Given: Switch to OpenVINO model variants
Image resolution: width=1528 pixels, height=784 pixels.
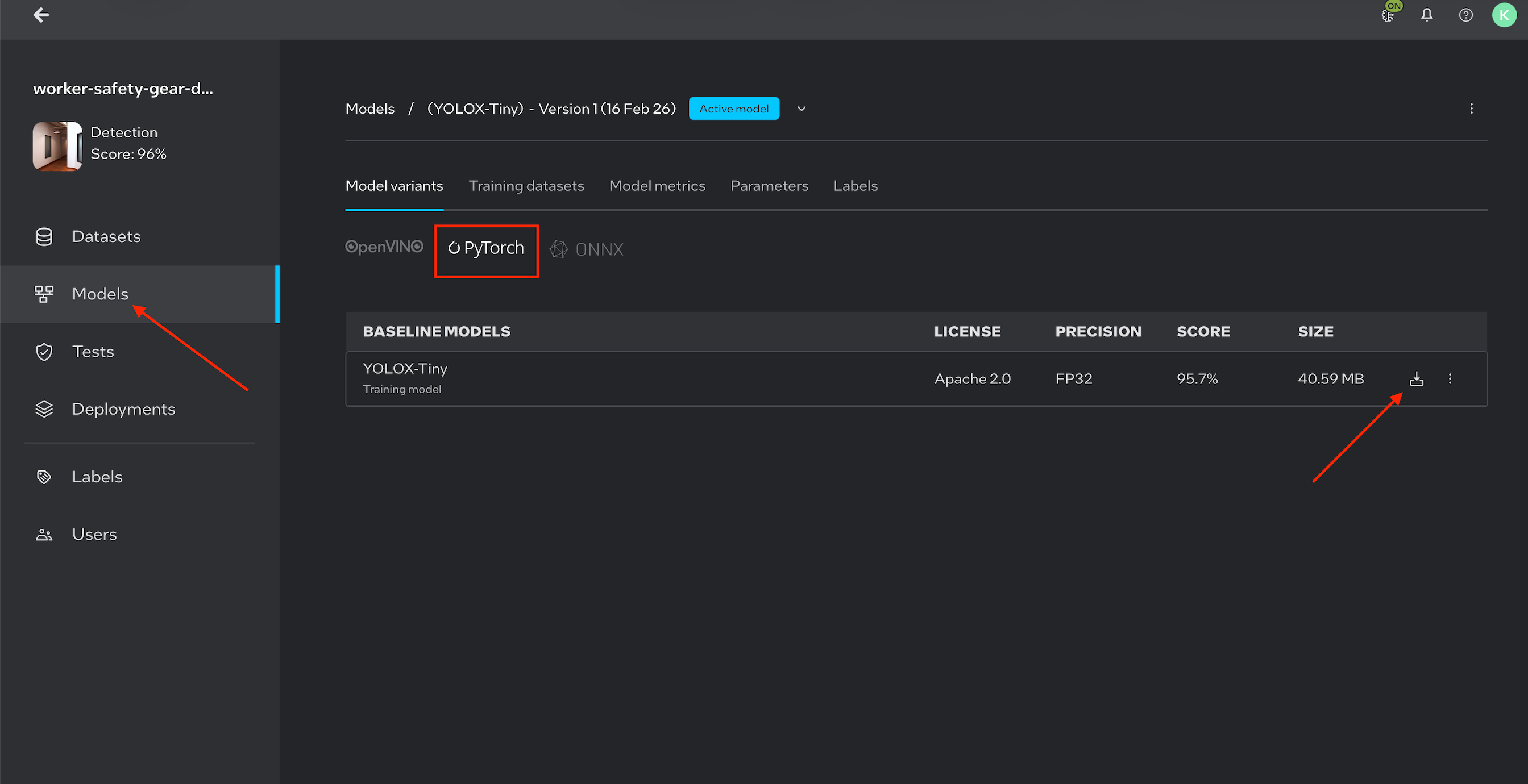Looking at the screenshot, I should click(384, 247).
